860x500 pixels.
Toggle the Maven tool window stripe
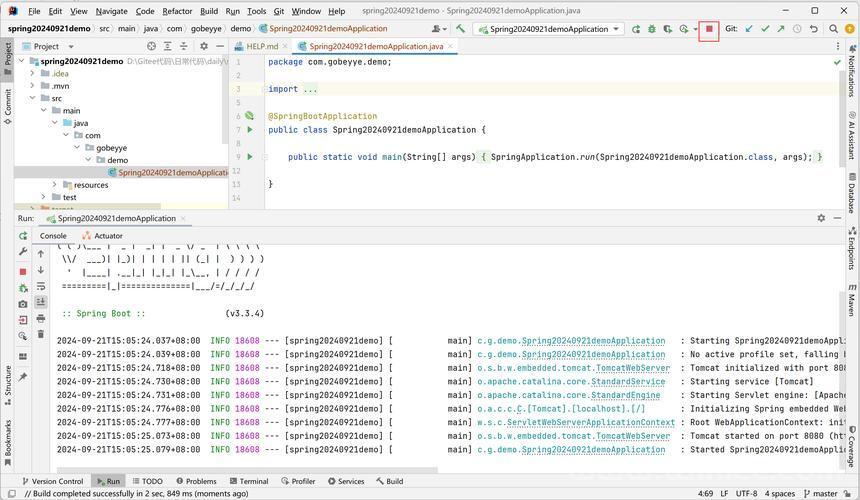(852, 300)
